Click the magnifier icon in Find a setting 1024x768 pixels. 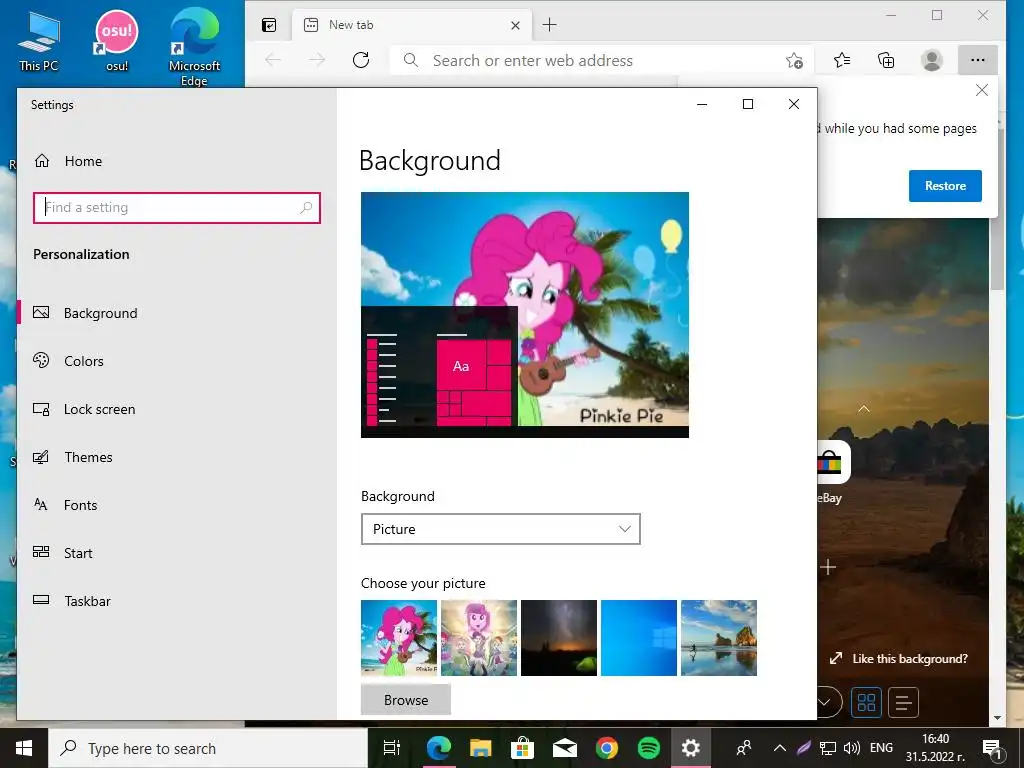click(306, 208)
